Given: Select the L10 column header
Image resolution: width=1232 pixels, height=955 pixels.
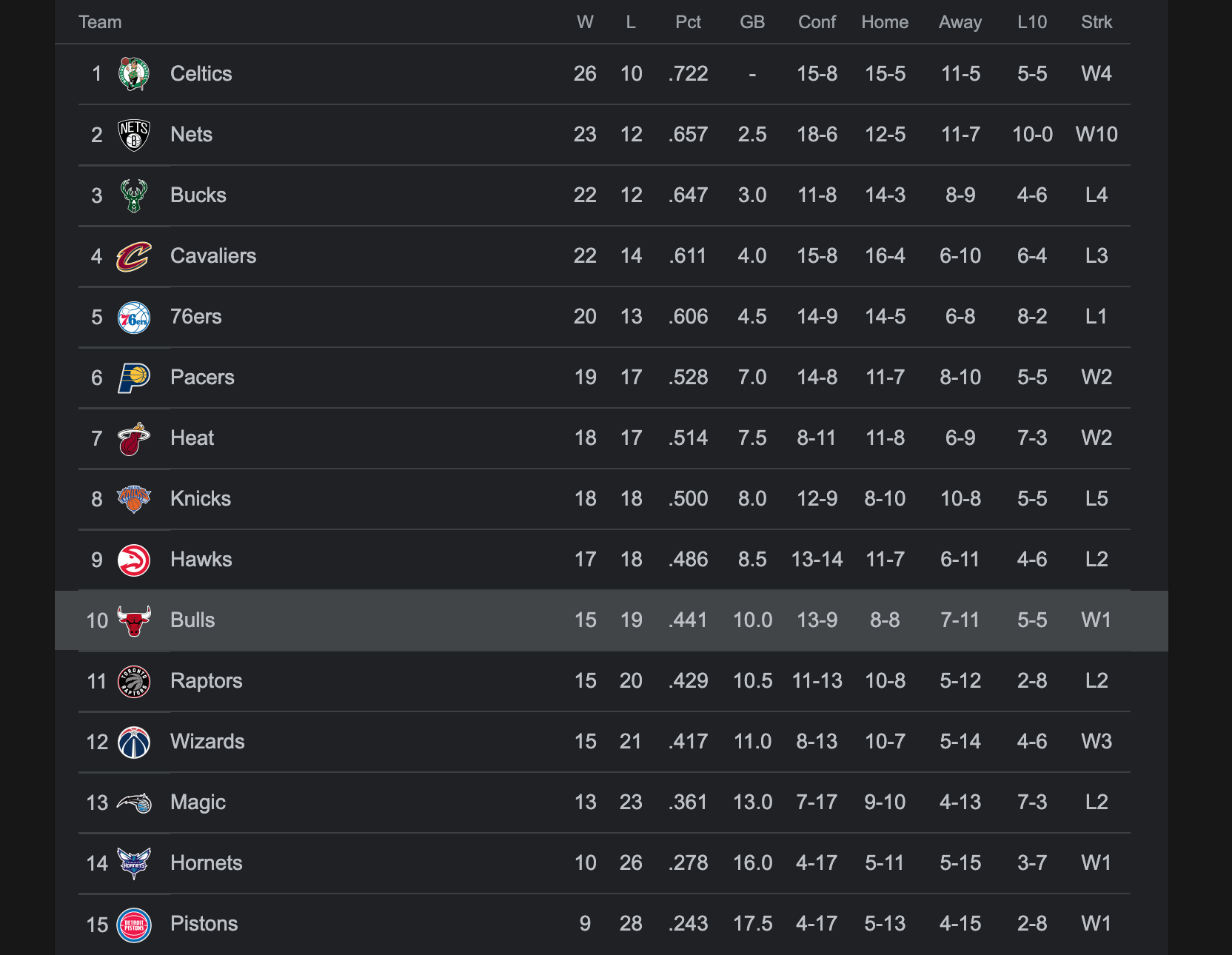Looking at the screenshot, I should 1031,22.
